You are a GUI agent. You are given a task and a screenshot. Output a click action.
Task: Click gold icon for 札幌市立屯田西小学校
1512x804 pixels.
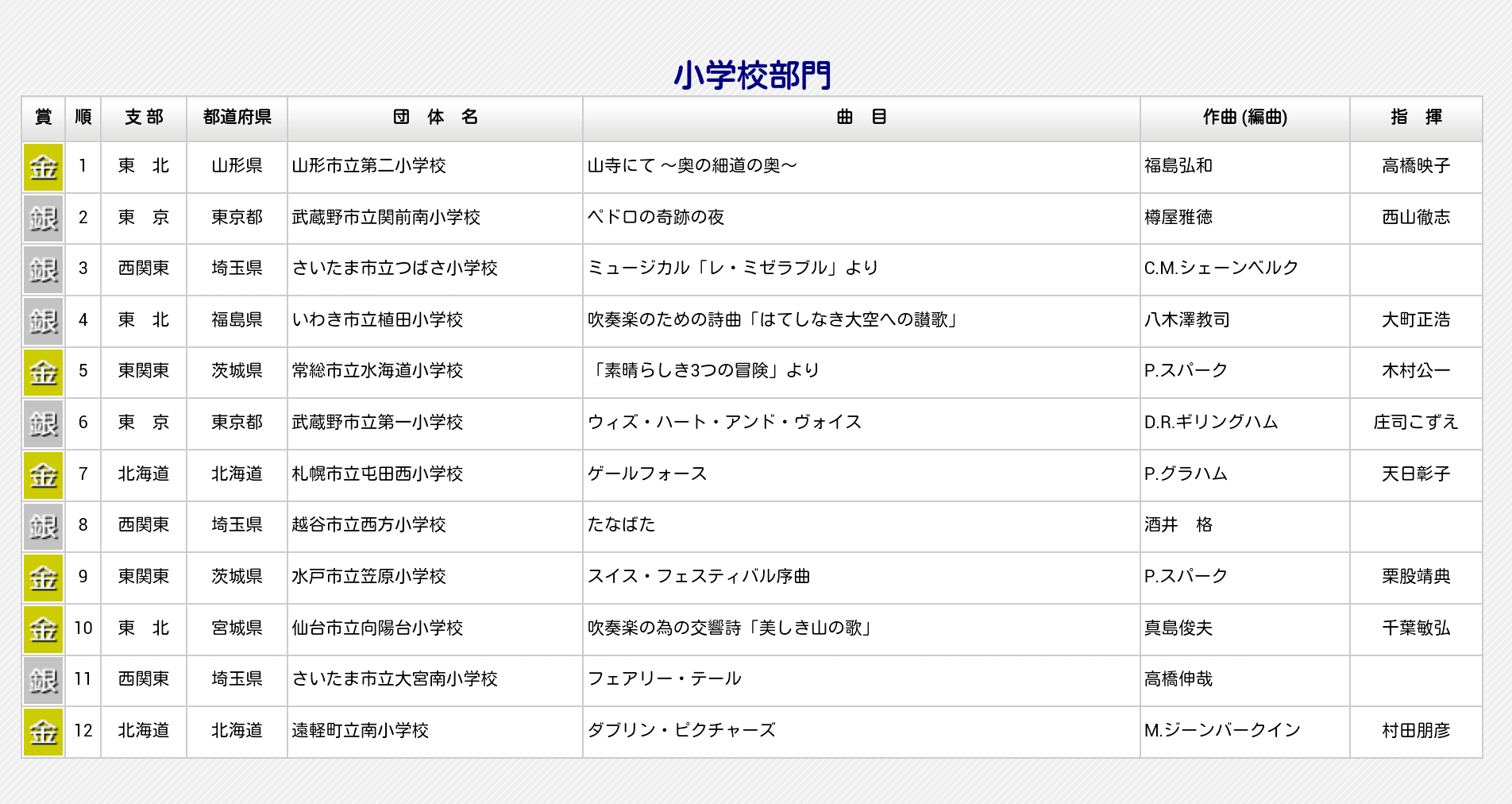coord(43,475)
